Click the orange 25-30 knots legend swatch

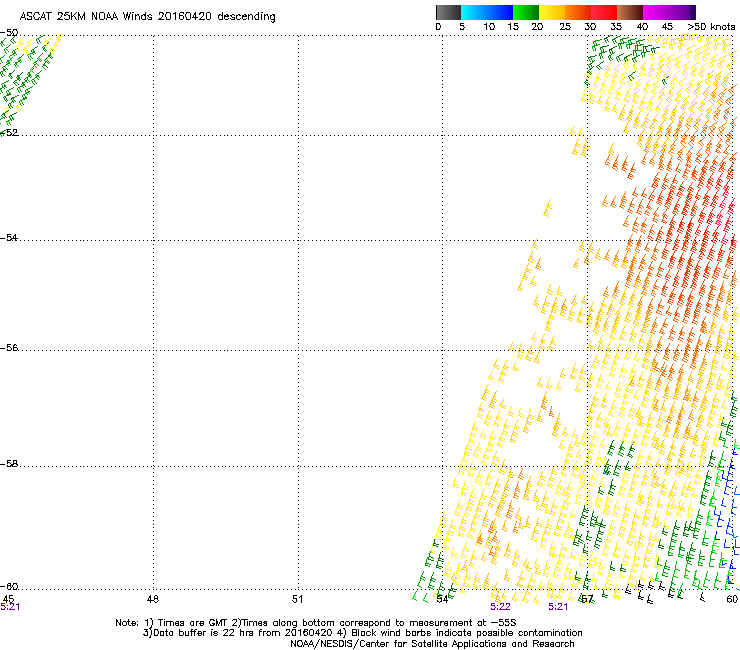point(578,12)
